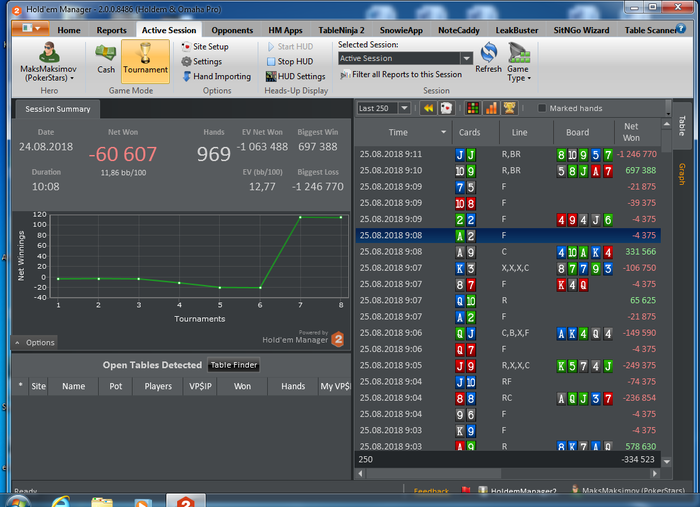
Task: Open the LeakBuster tab
Action: 517,30
